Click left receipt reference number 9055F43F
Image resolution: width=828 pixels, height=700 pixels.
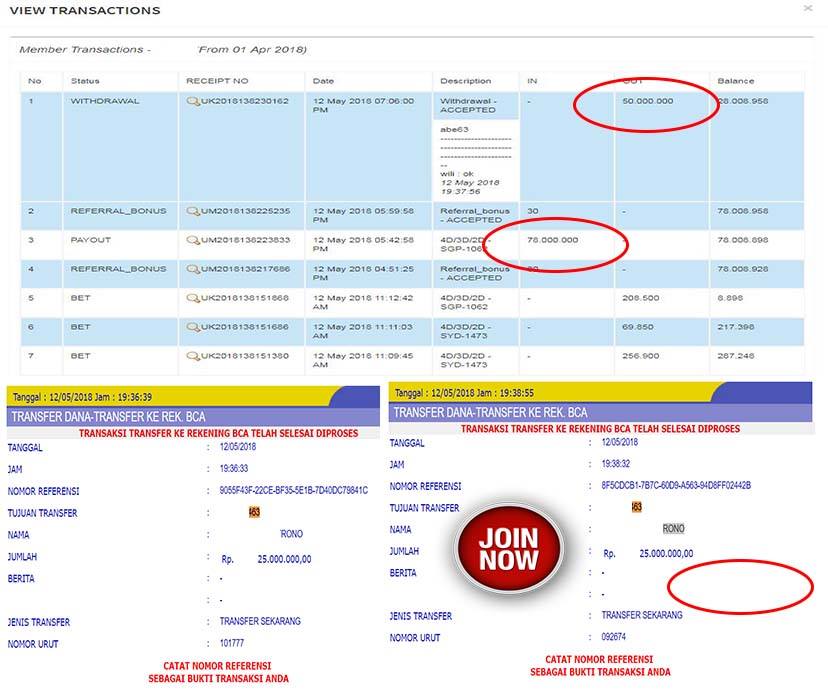tap(293, 491)
